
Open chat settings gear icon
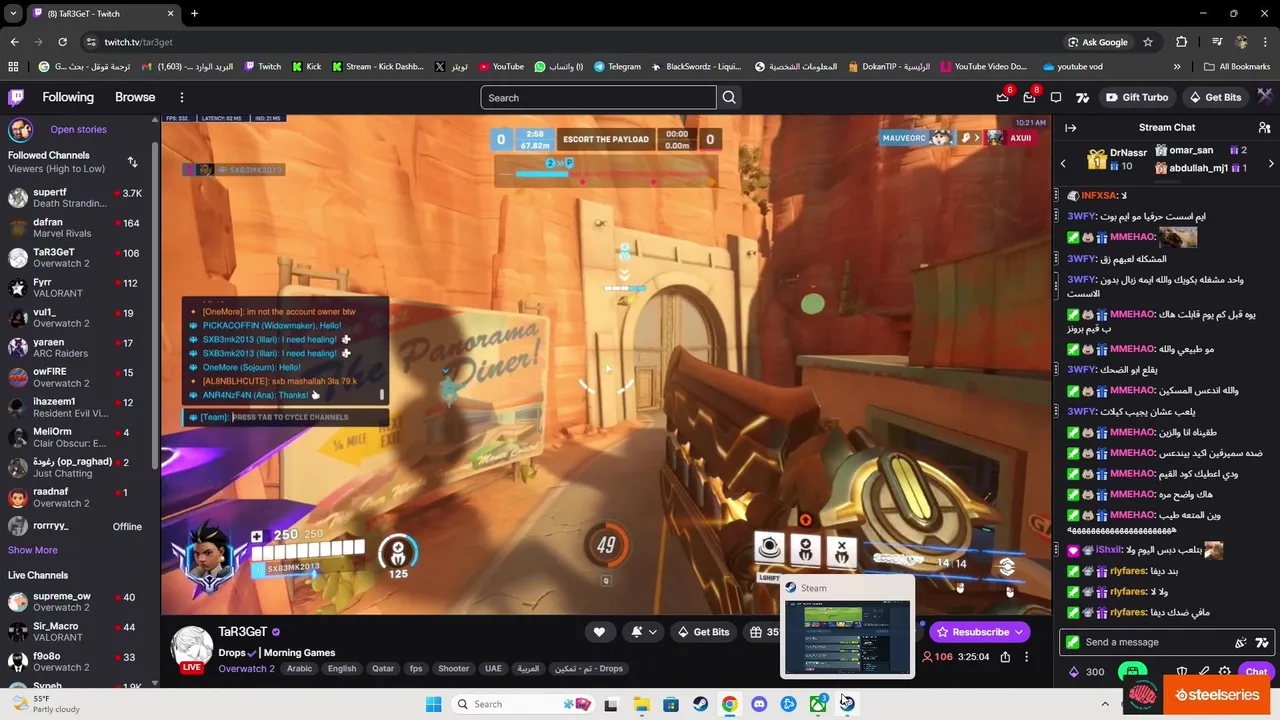[1225, 672]
